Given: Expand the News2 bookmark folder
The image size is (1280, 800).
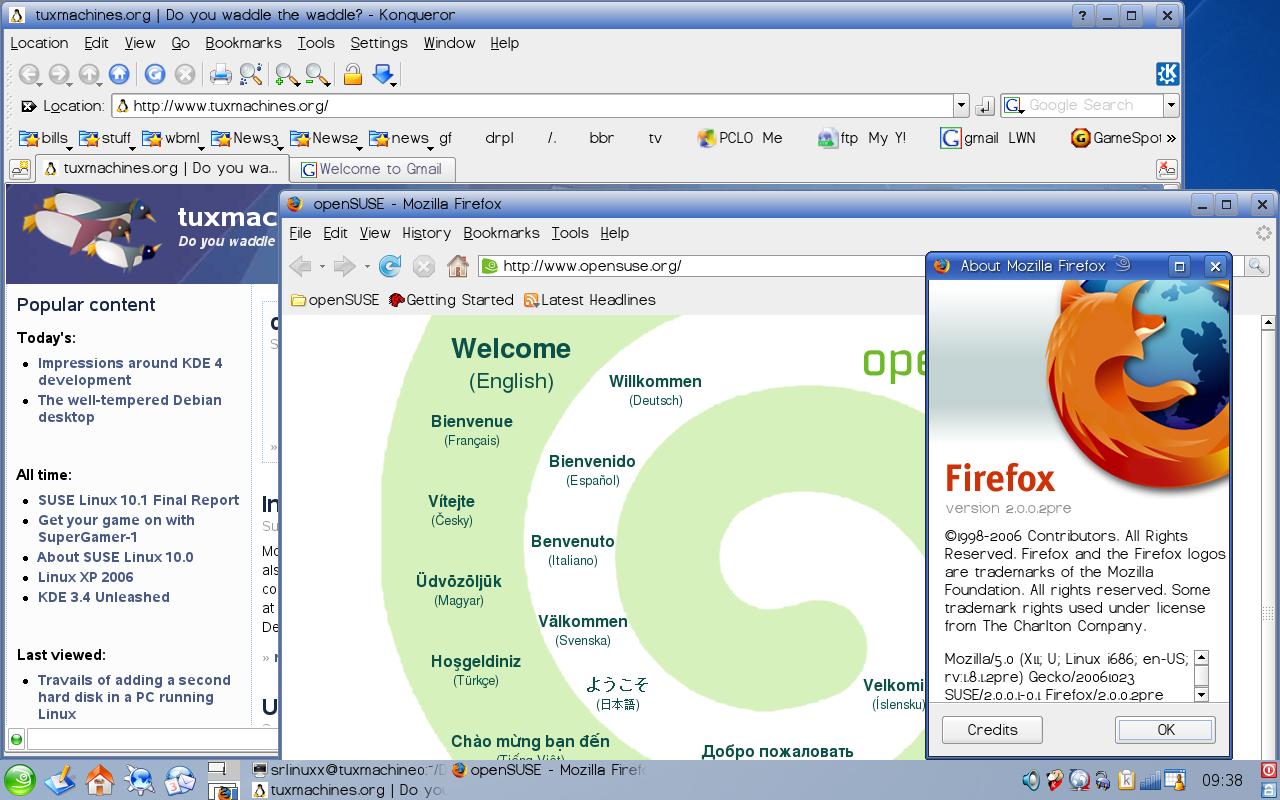Looking at the screenshot, I should click(x=323, y=138).
